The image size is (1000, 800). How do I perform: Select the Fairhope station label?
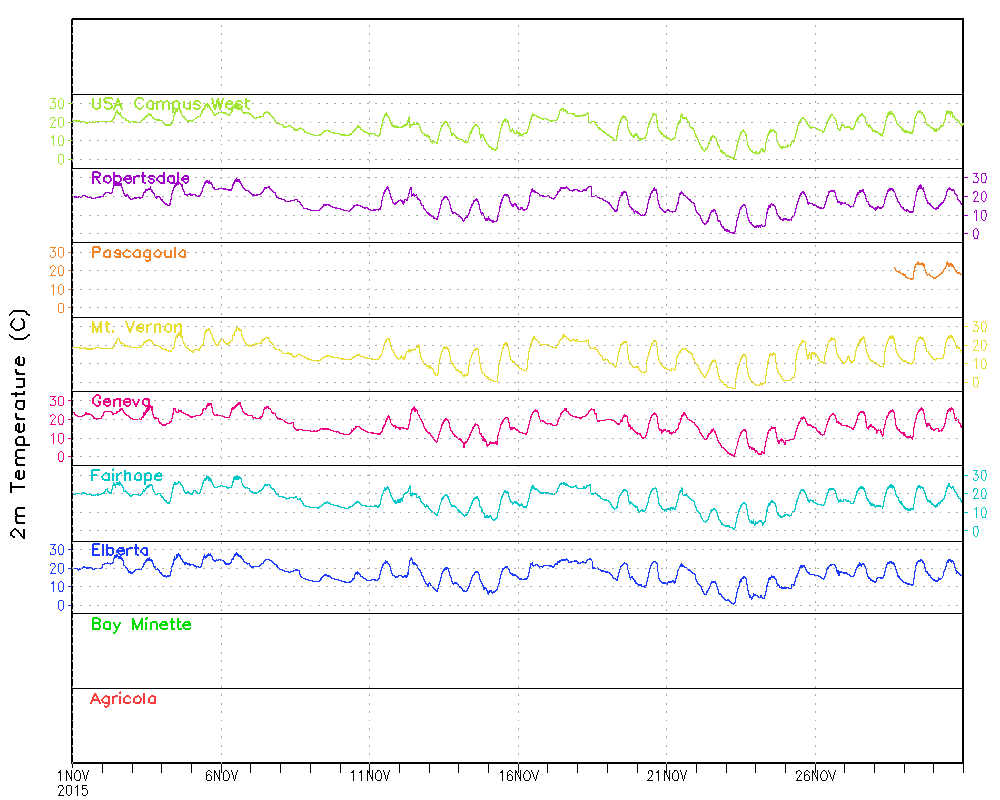tap(126, 475)
